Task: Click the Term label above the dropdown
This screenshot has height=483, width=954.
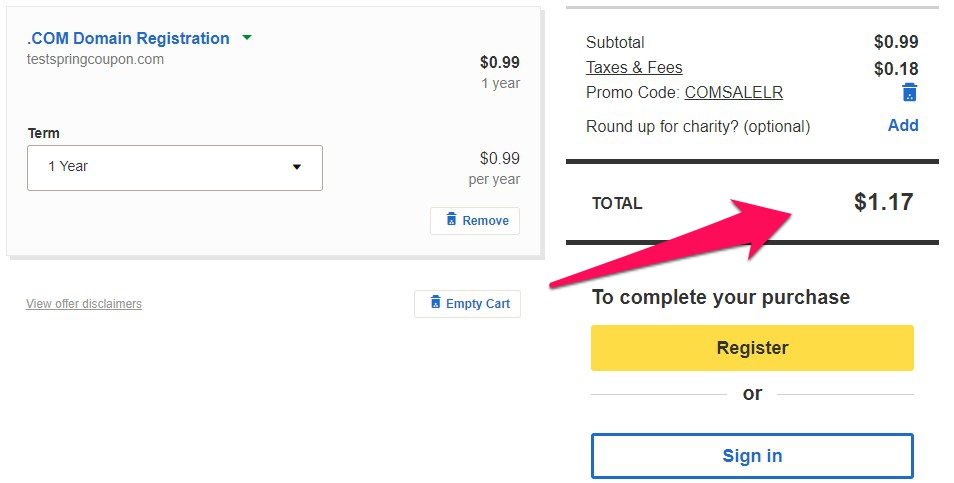Action: coord(44,133)
